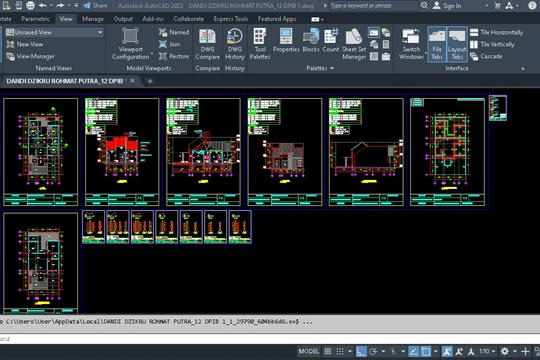
Task: Open the Customize Quick Access Toolbar dropdown
Action: (x=76, y=6)
